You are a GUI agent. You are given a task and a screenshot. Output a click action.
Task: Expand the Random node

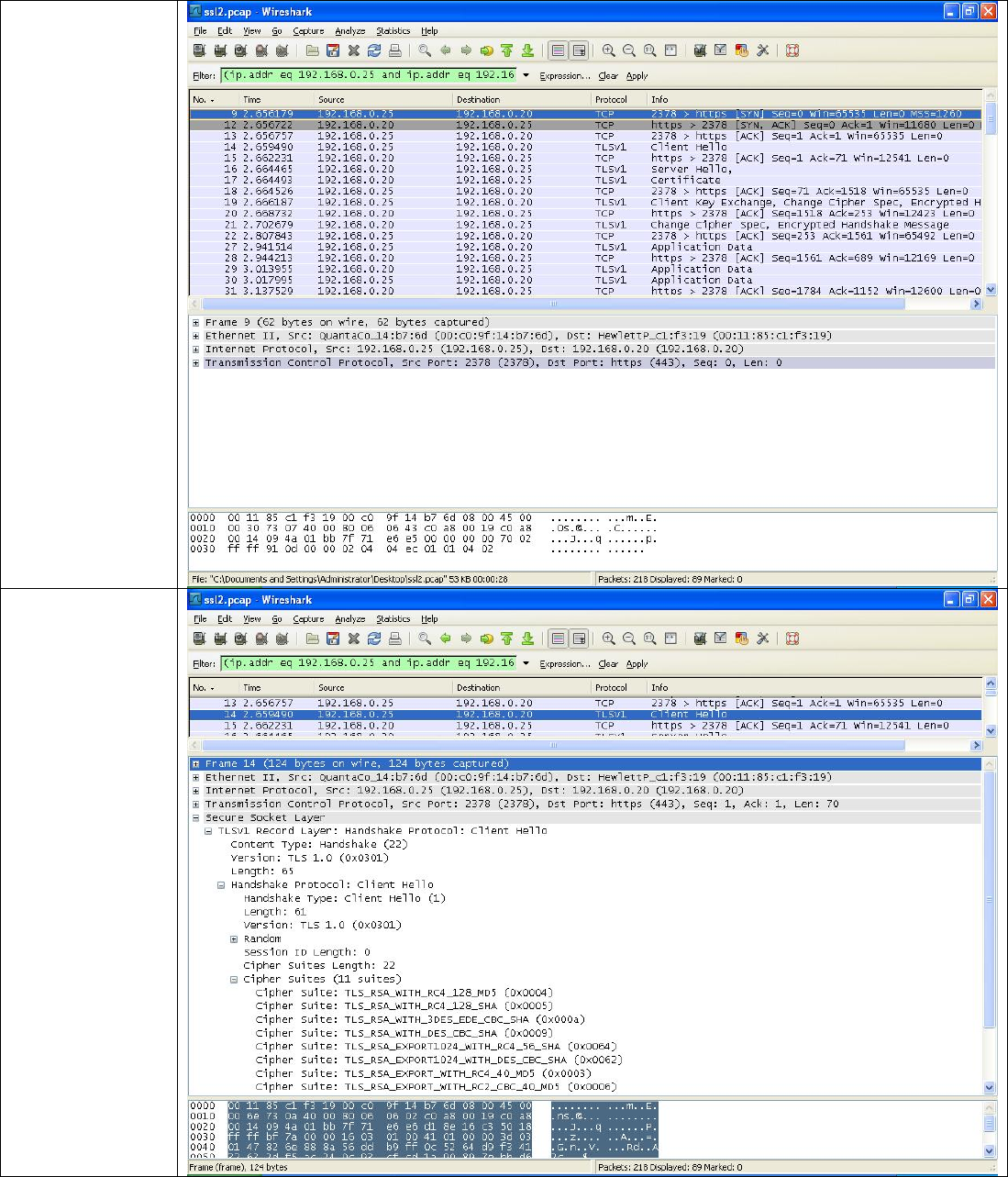[234, 939]
